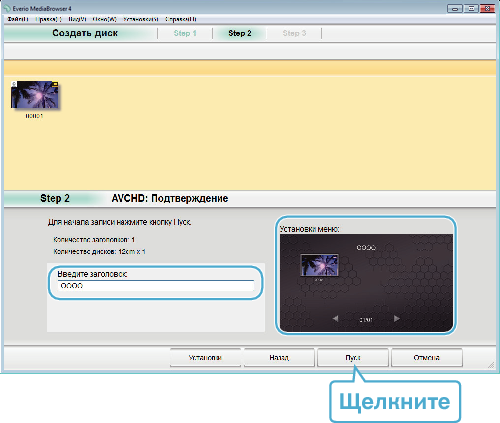Click the Пуск button to start recording
Screen dimensions: 500x423
tap(353, 358)
